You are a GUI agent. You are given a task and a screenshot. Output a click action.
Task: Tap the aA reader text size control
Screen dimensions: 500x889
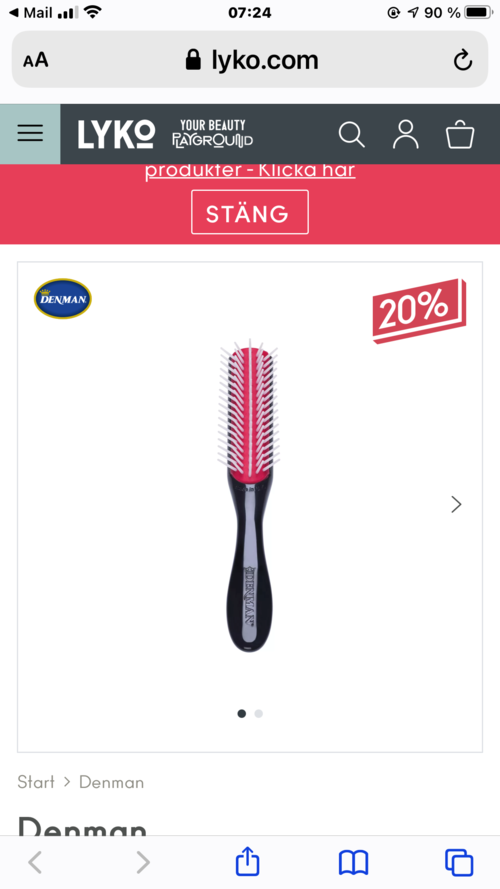(x=36, y=60)
